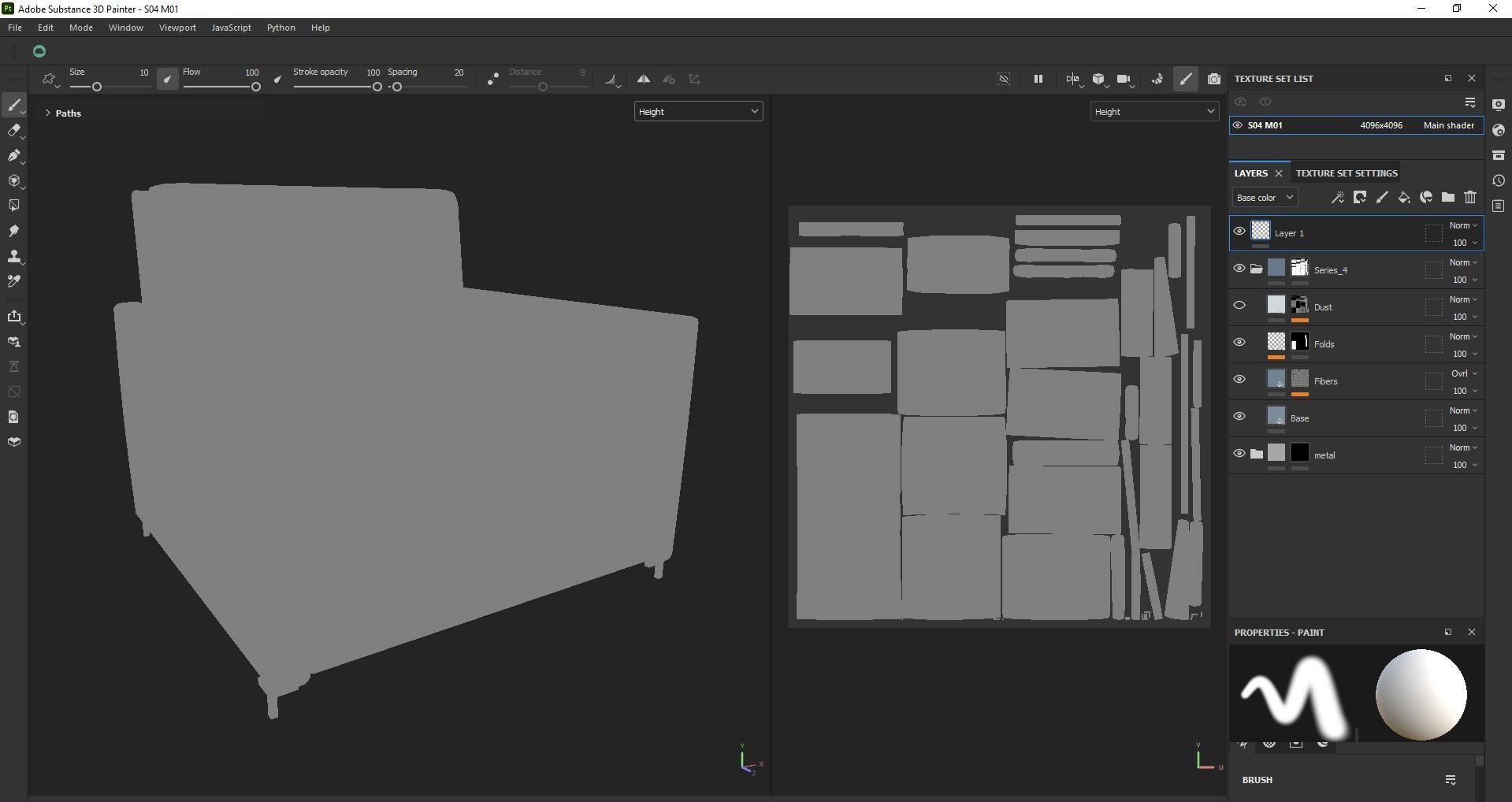Open blend mode dropdown for Fibers layer
The image size is (1512, 802).
pos(1464,374)
